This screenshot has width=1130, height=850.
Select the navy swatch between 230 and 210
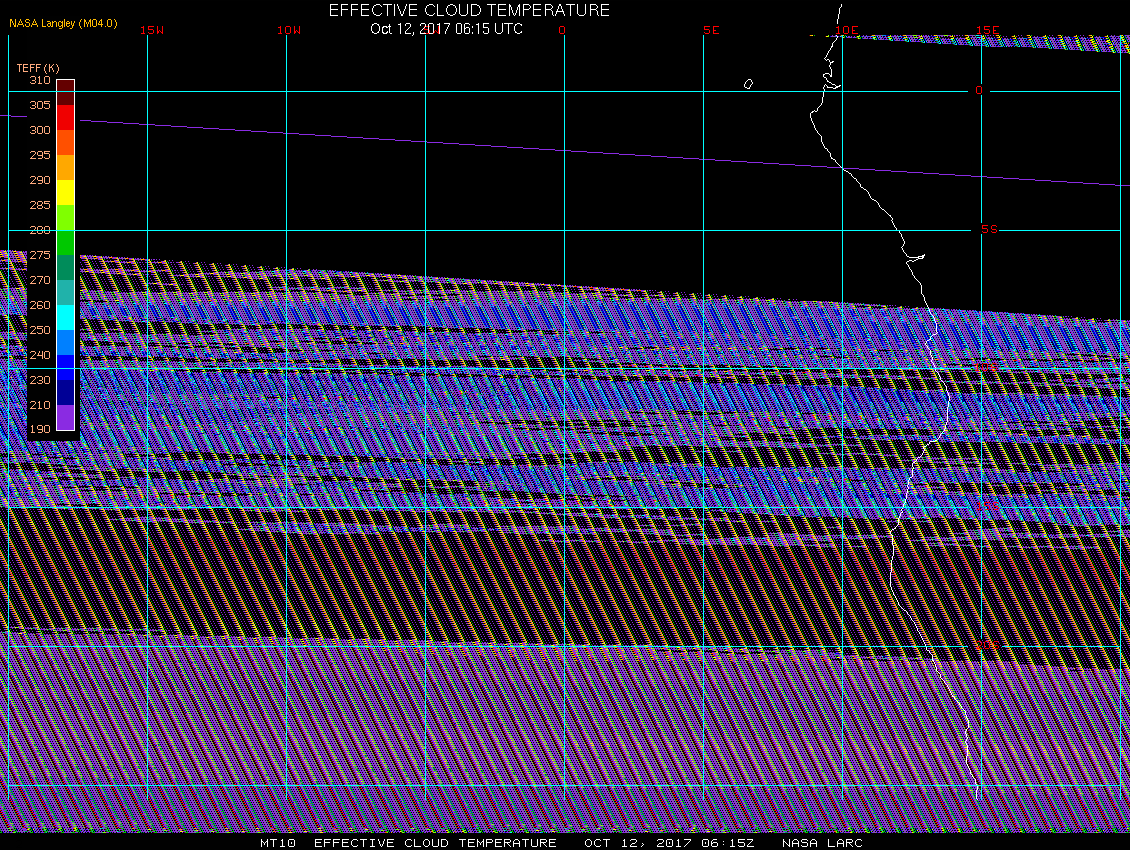click(x=66, y=393)
